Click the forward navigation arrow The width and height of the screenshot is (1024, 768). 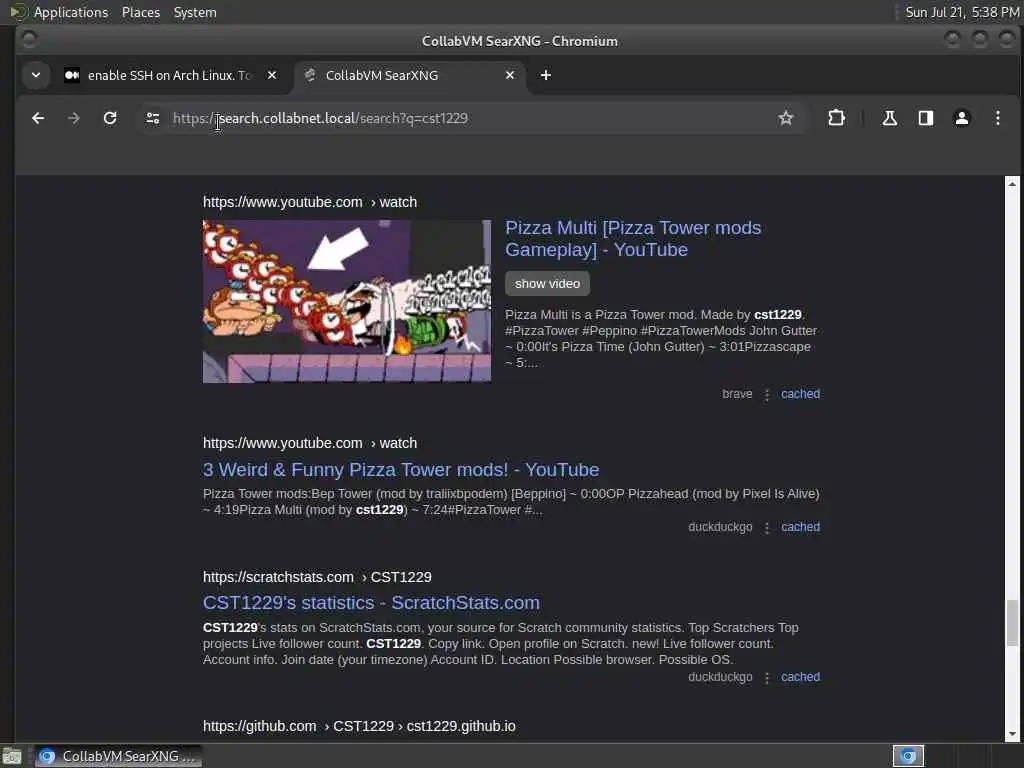(x=74, y=118)
